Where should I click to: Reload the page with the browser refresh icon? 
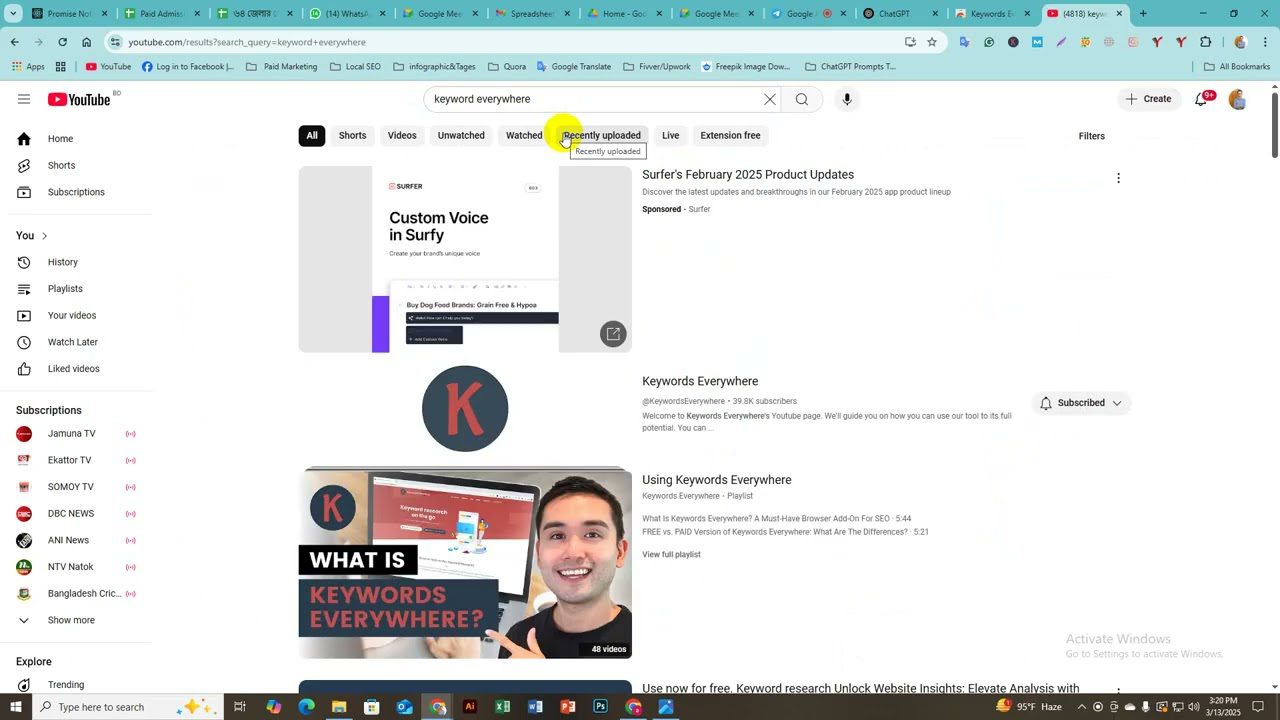[x=62, y=42]
